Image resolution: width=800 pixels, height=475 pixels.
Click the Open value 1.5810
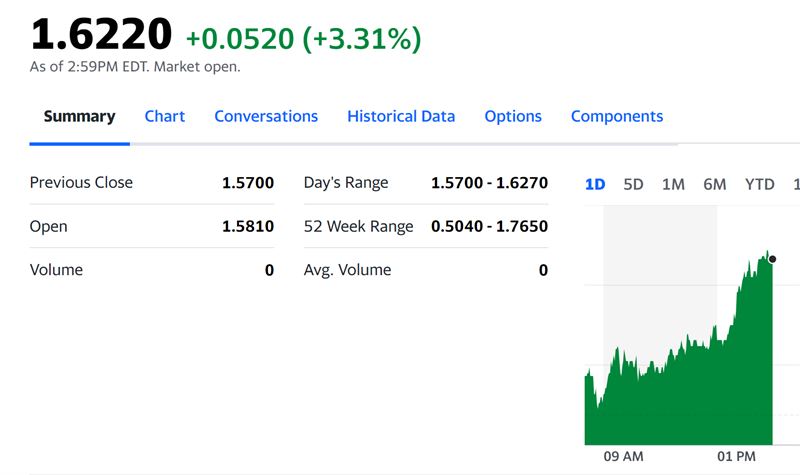pos(247,226)
